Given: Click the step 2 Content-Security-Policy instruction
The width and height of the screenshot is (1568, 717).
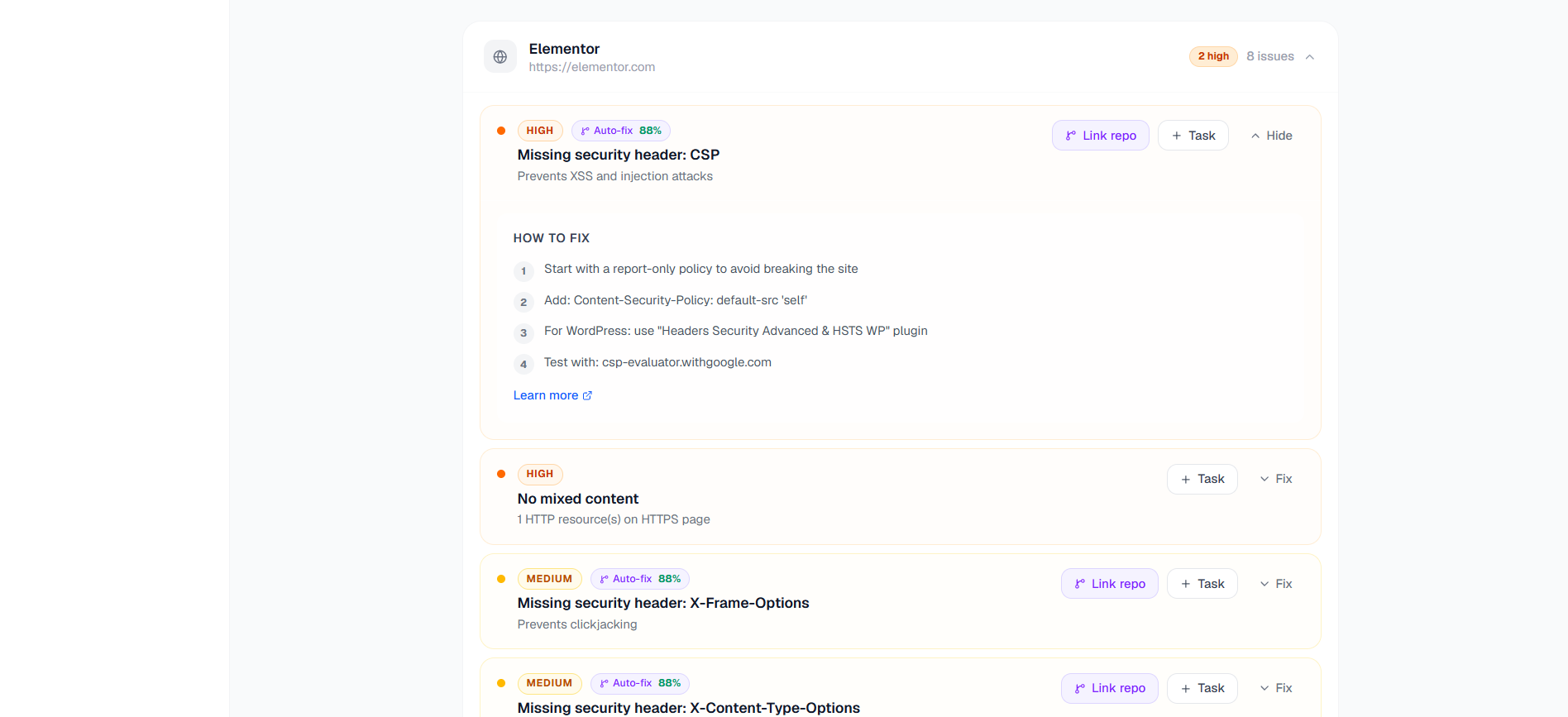Looking at the screenshot, I should [x=676, y=300].
